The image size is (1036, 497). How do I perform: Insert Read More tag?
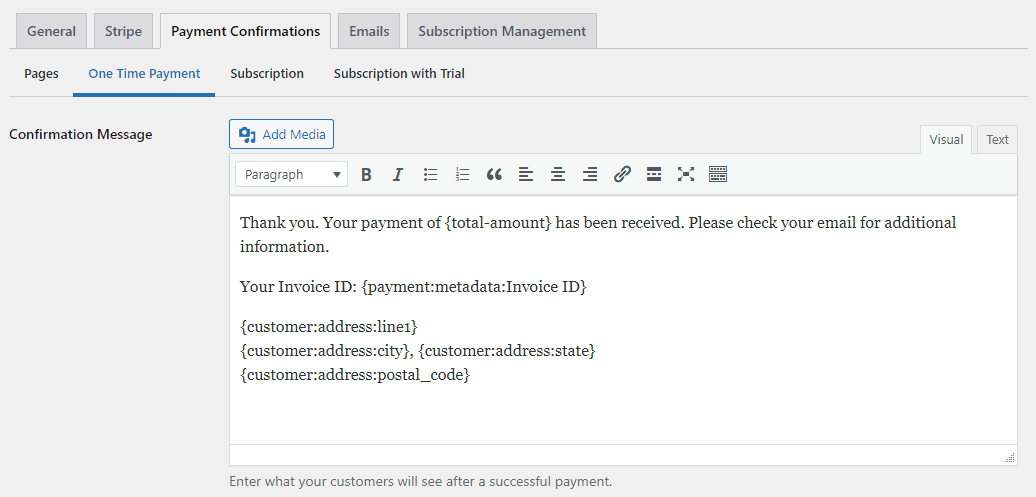(654, 174)
